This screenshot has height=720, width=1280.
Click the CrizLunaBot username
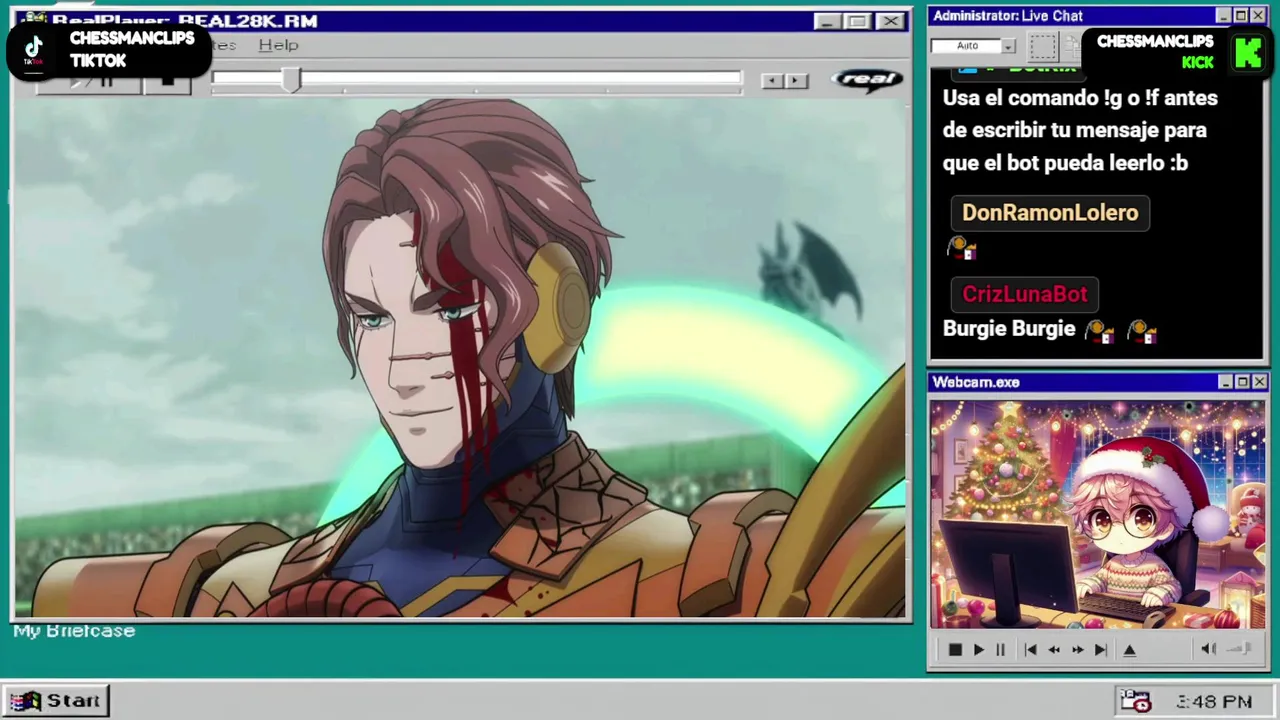(x=1024, y=294)
